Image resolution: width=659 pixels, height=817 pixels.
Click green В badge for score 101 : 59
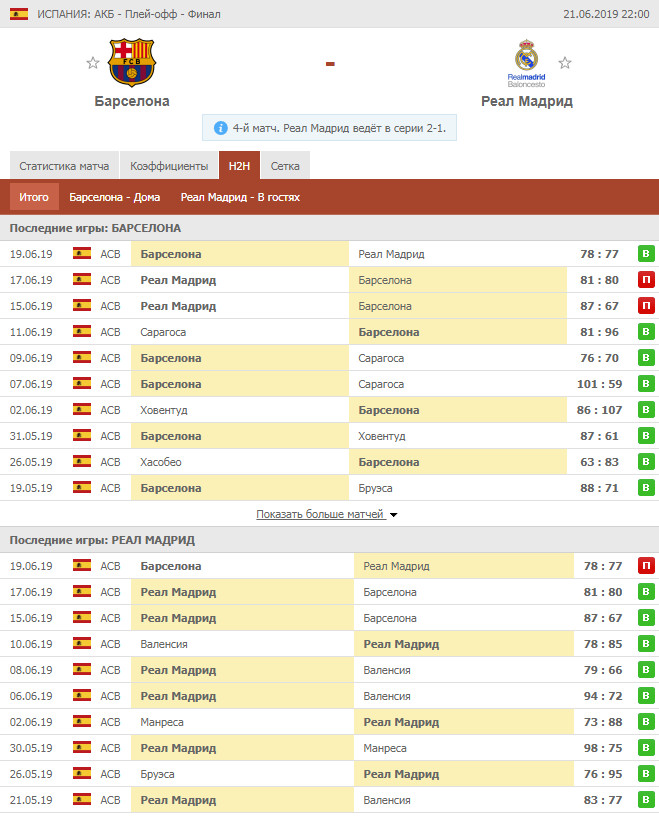tap(646, 384)
